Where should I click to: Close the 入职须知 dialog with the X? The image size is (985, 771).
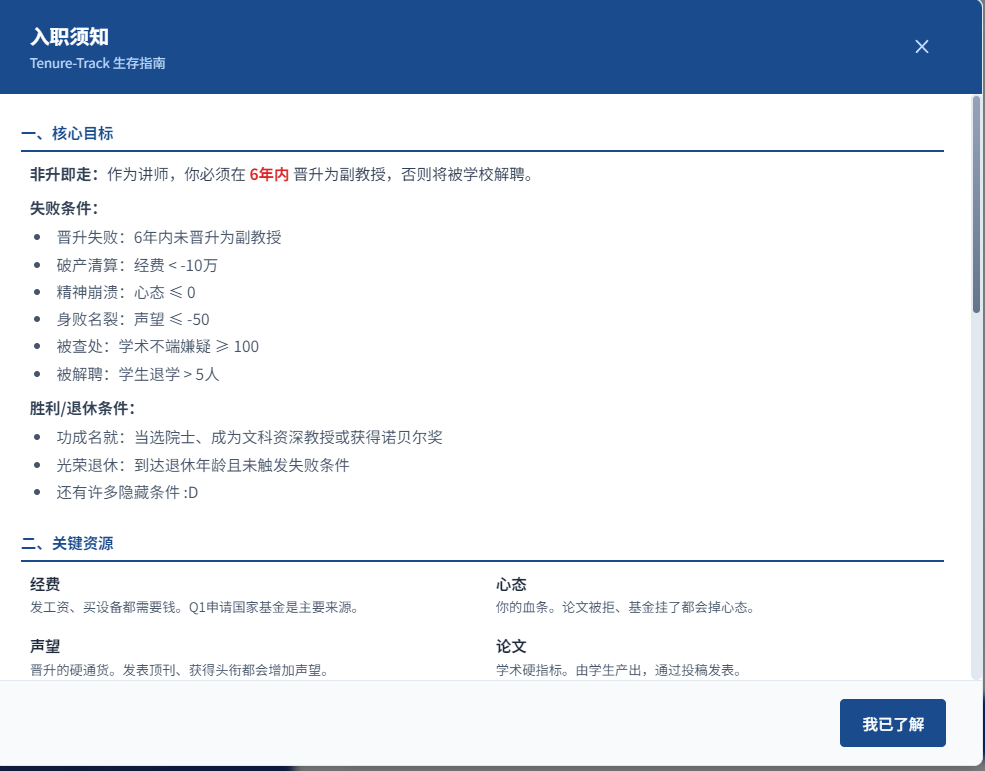pos(921,46)
